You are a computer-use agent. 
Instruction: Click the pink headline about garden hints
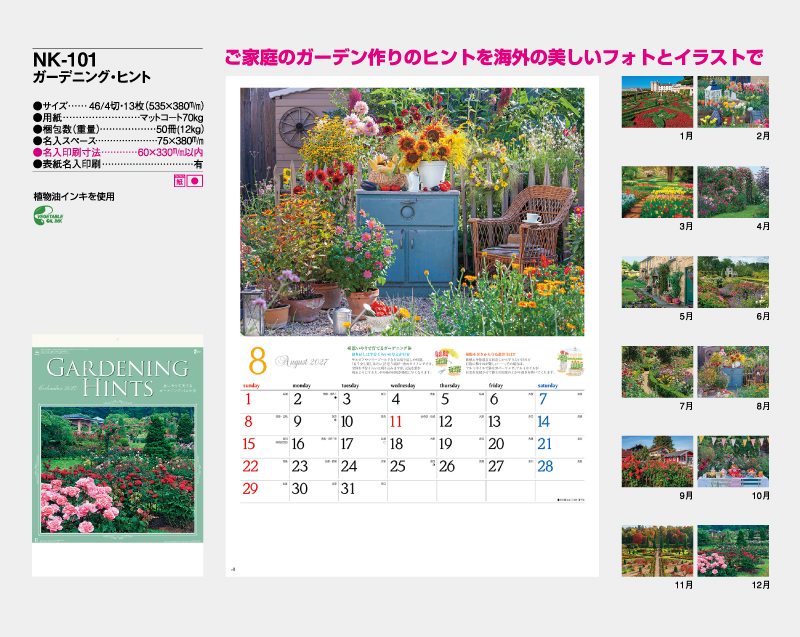point(494,57)
